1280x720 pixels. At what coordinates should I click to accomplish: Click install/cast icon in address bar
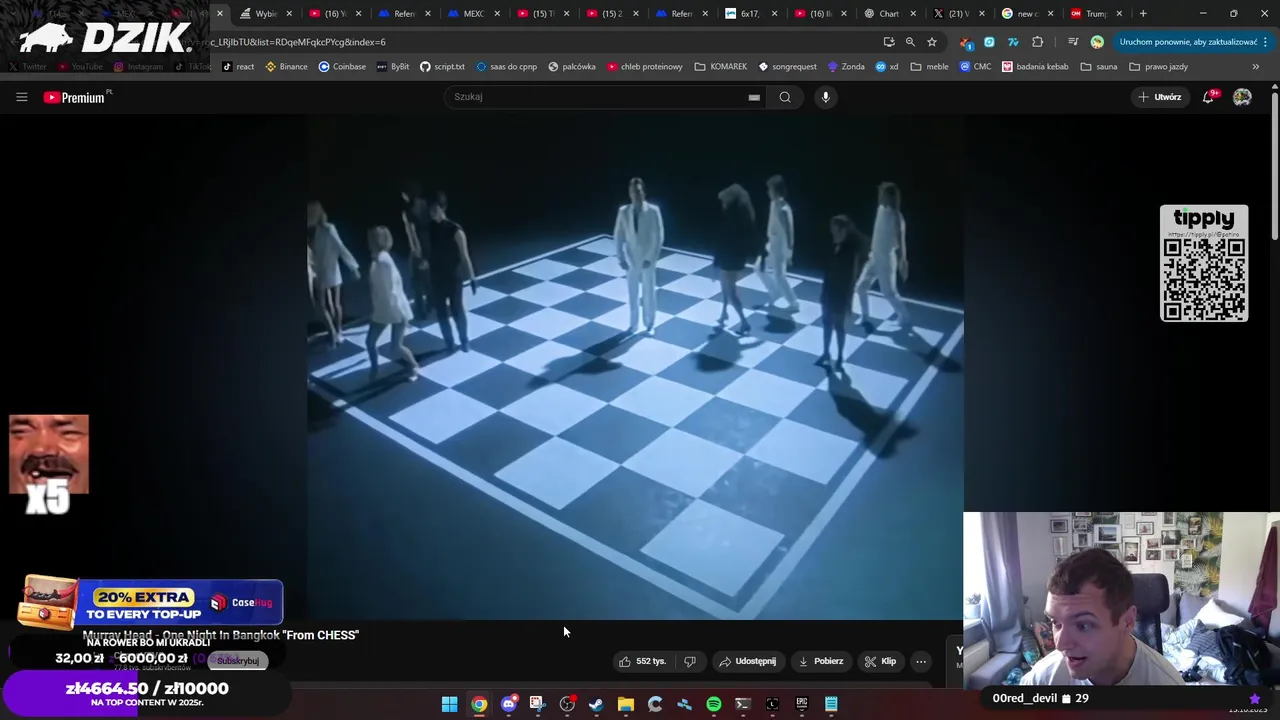click(x=889, y=42)
